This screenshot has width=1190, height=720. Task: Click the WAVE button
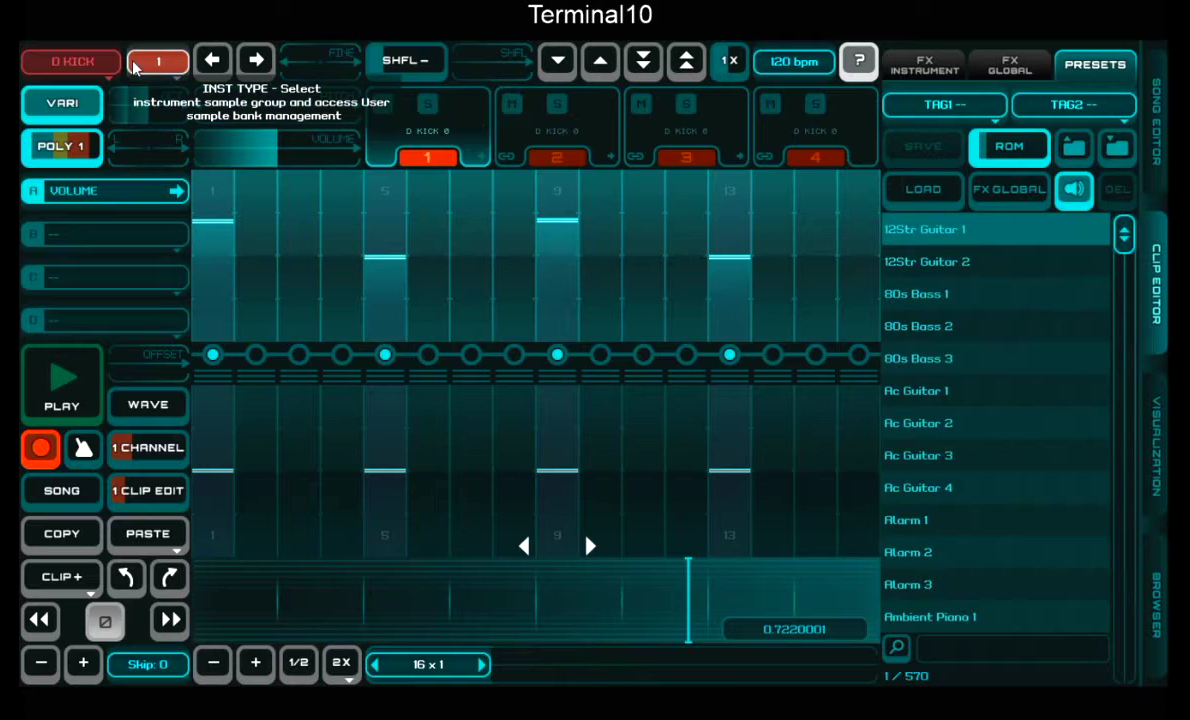click(x=148, y=405)
